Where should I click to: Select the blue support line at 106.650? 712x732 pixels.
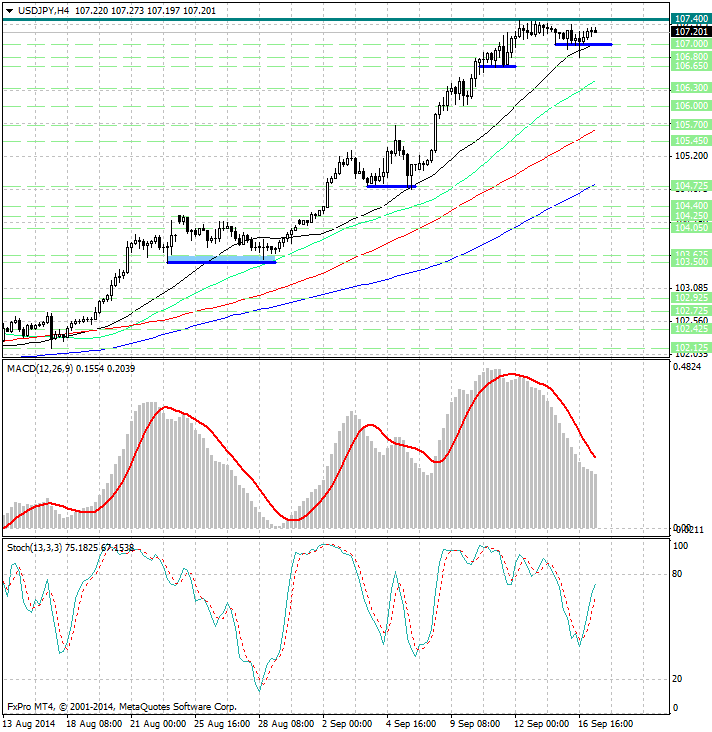click(x=498, y=66)
